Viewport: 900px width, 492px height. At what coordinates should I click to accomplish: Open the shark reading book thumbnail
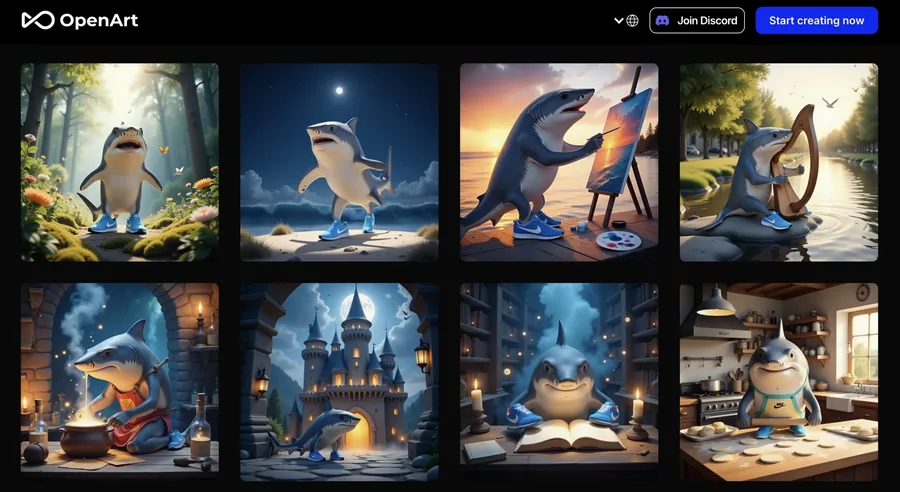559,382
